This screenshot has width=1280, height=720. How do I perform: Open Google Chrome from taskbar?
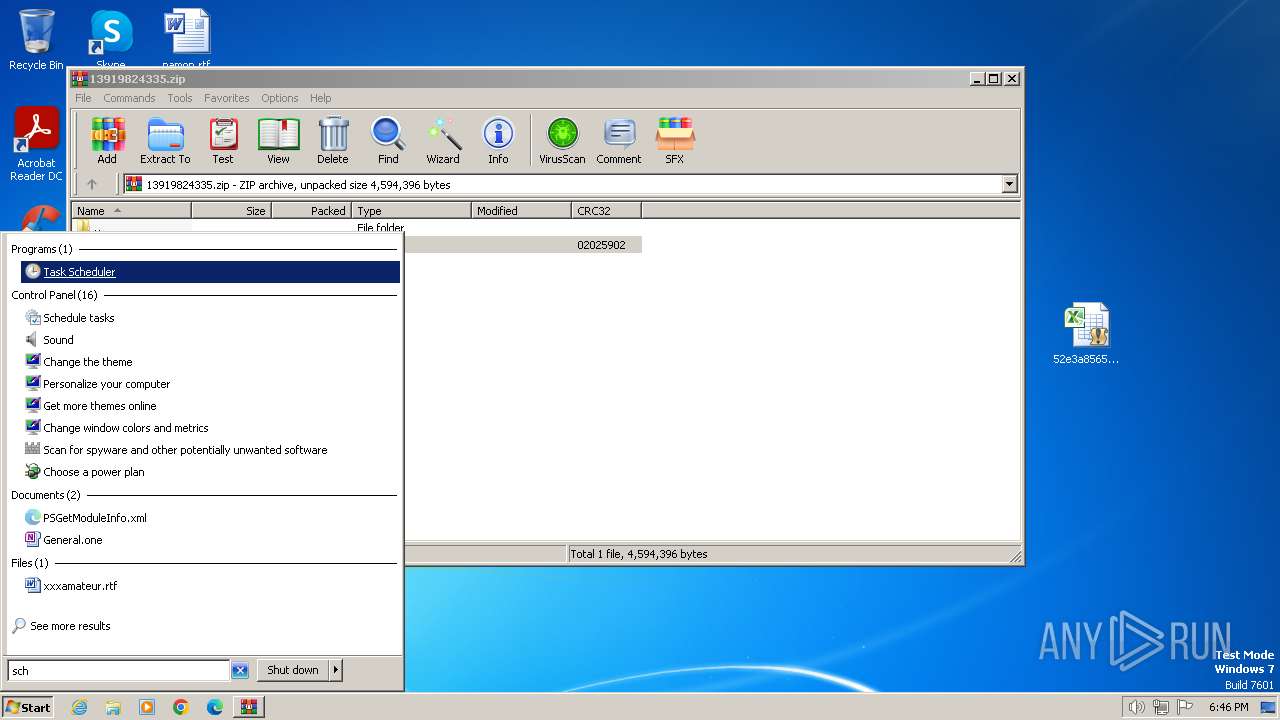click(181, 707)
